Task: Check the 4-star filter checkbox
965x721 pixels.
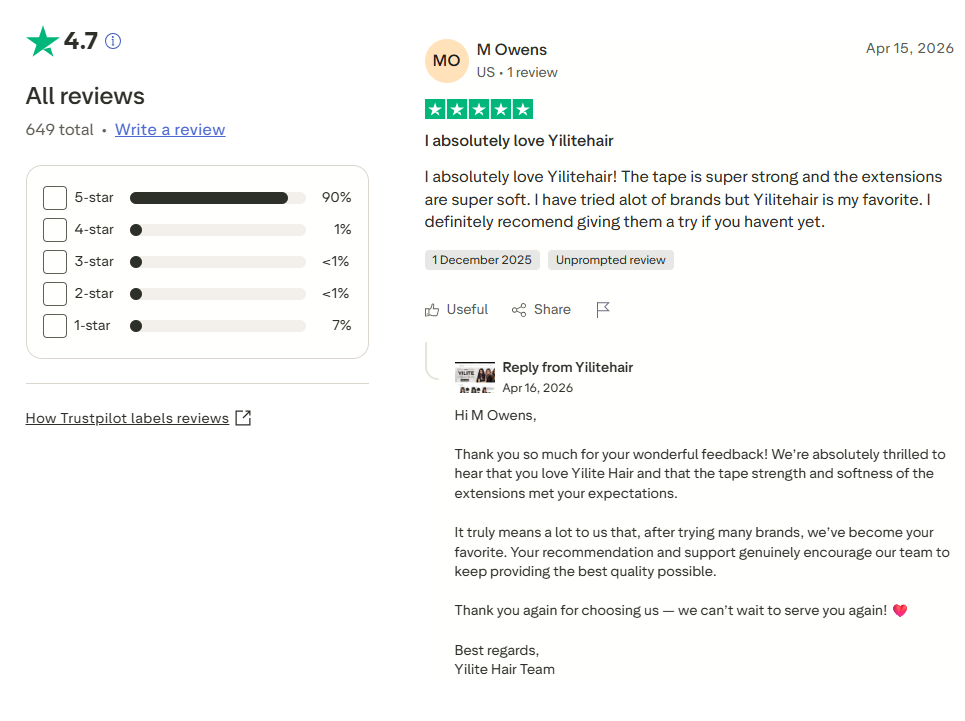Action: (55, 230)
